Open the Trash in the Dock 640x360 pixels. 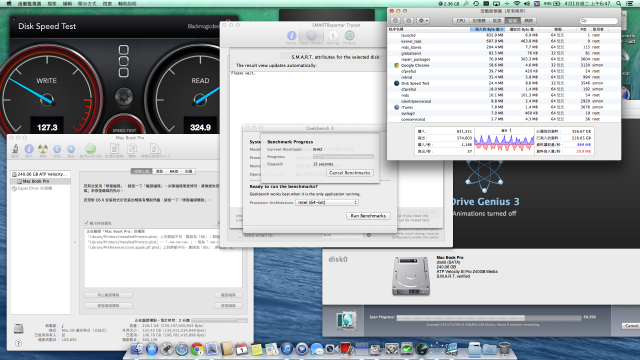coord(504,349)
